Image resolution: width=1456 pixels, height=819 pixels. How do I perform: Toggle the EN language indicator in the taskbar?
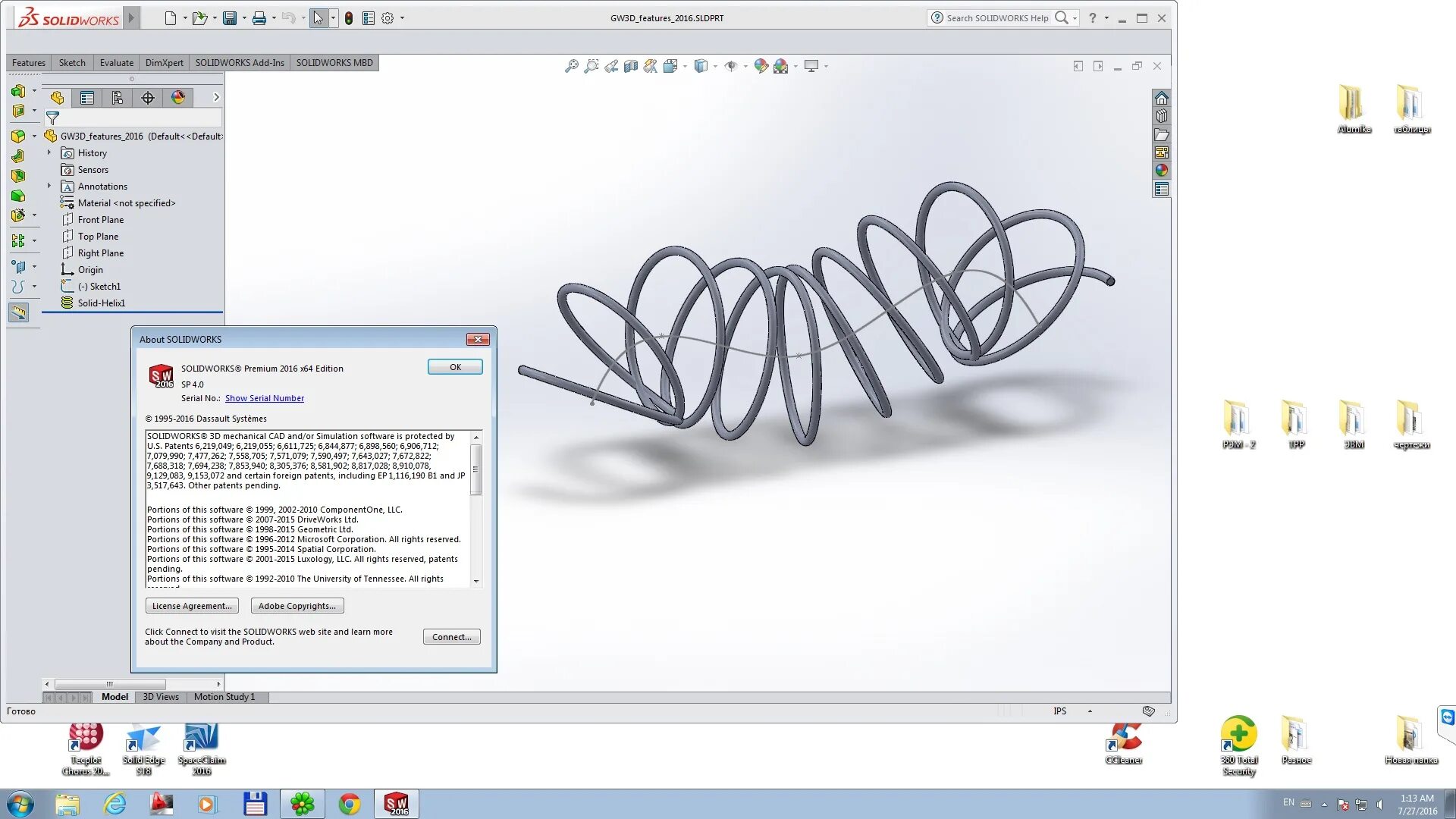click(x=1289, y=802)
